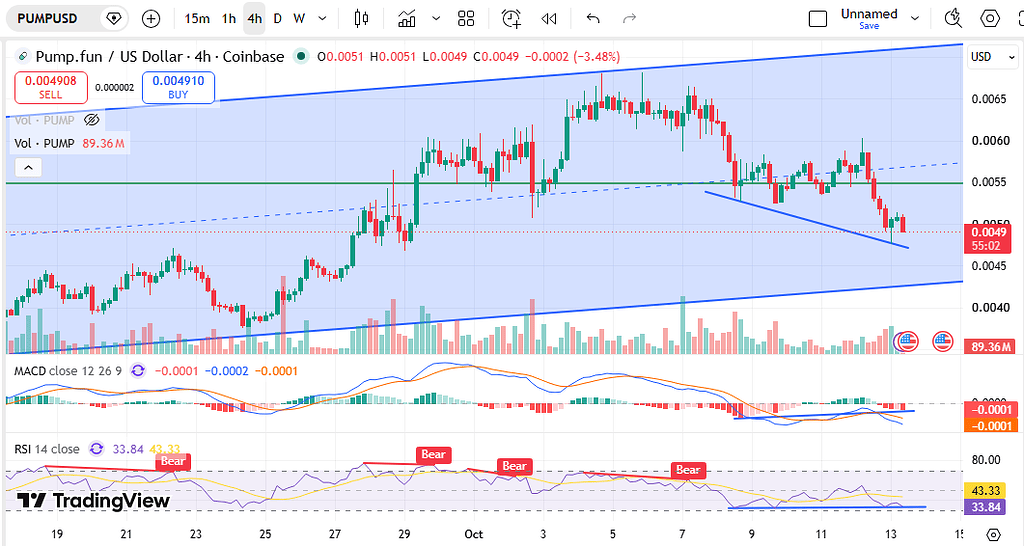1024x546 pixels.
Task: Open the USD currency dropdown
Action: pyautogui.click(x=993, y=57)
